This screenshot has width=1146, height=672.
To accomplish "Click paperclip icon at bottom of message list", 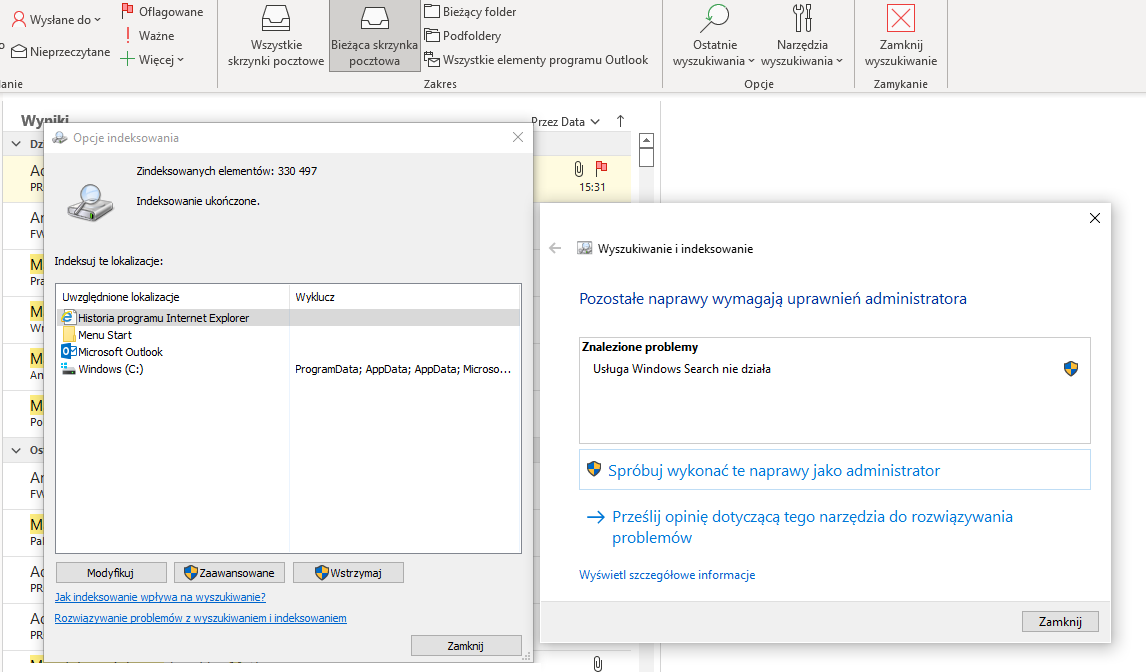I will 597,663.
